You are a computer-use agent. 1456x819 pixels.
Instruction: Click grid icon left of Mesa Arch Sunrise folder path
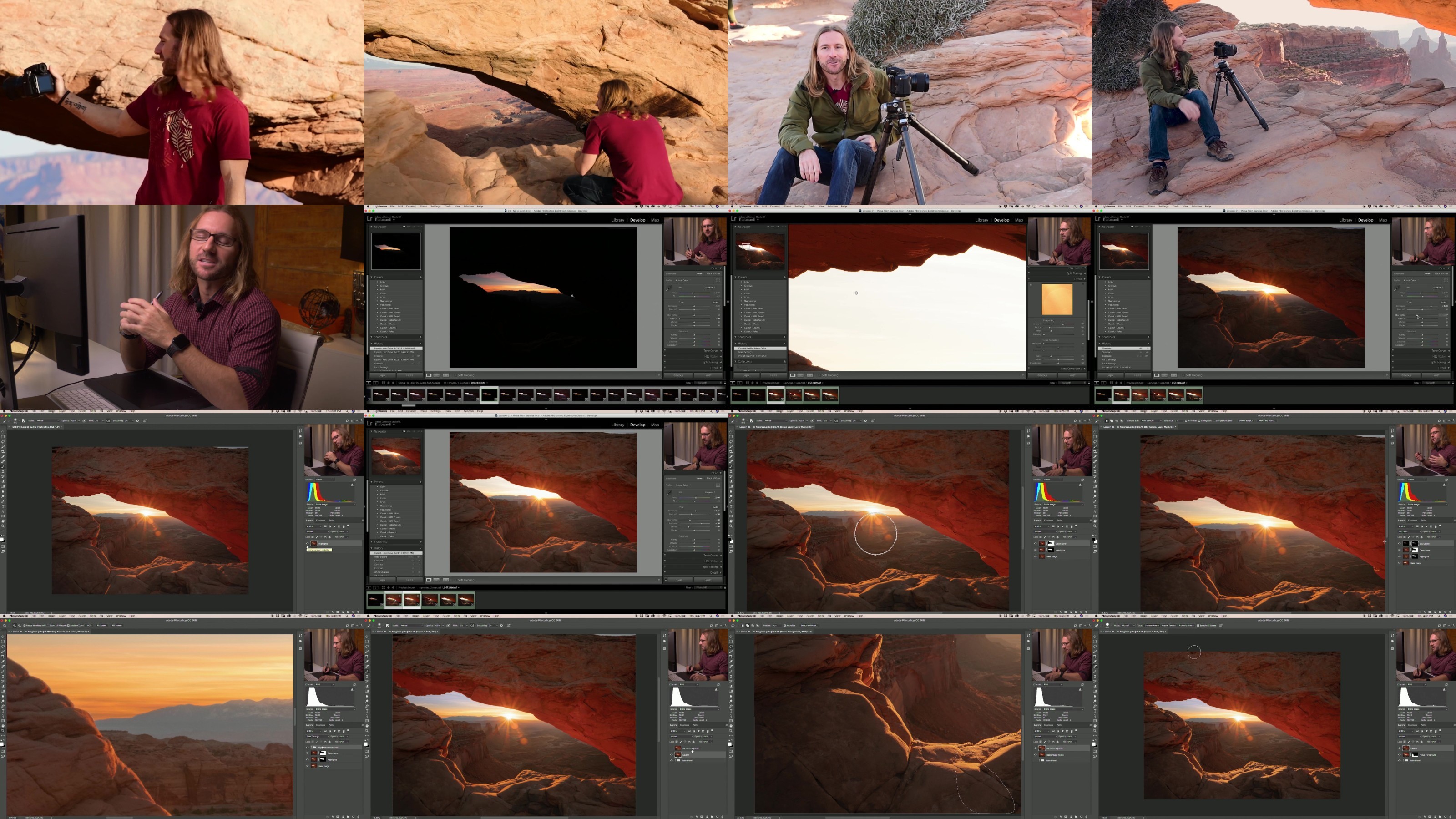click(x=384, y=383)
